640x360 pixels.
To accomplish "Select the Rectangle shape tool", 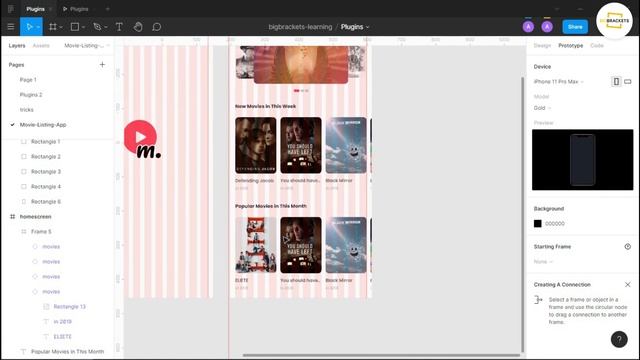I will [x=75, y=27].
